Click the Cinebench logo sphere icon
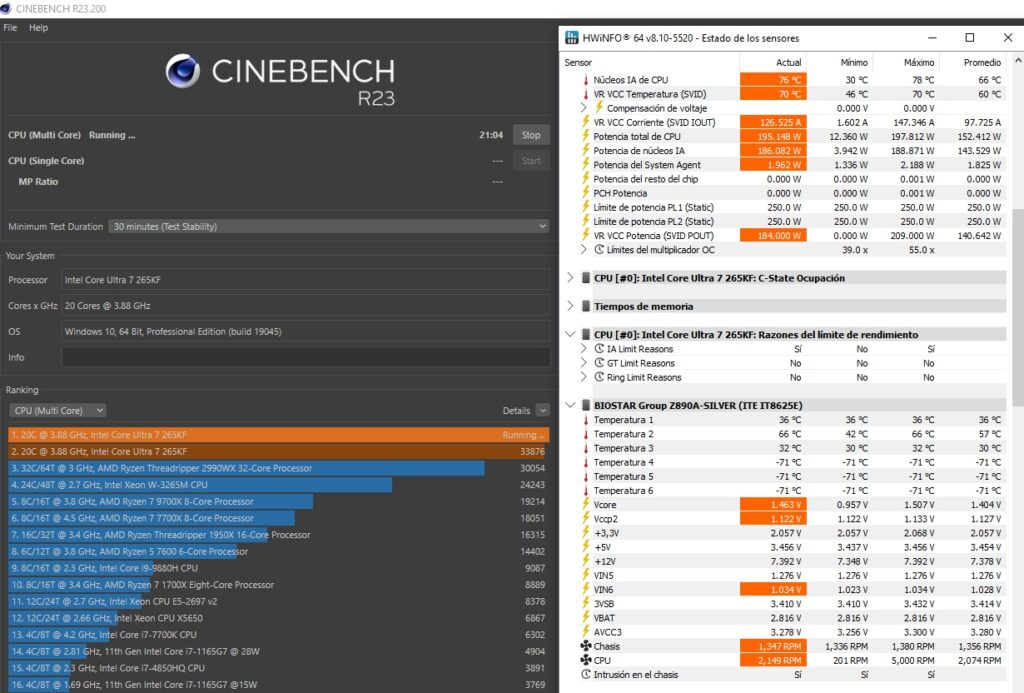Image resolution: width=1024 pixels, height=693 pixels. (x=183, y=71)
